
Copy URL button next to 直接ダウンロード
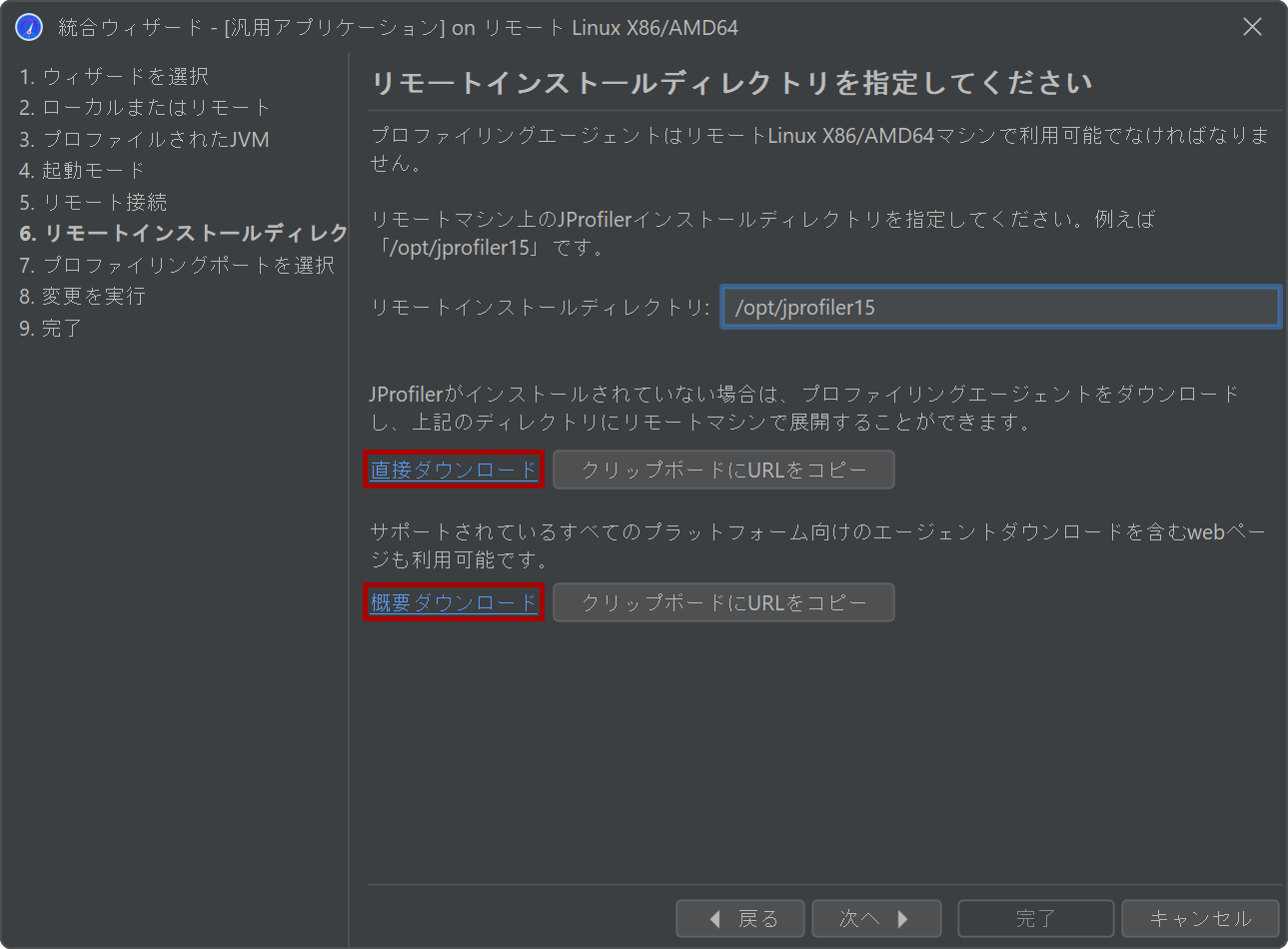pyautogui.click(x=723, y=470)
